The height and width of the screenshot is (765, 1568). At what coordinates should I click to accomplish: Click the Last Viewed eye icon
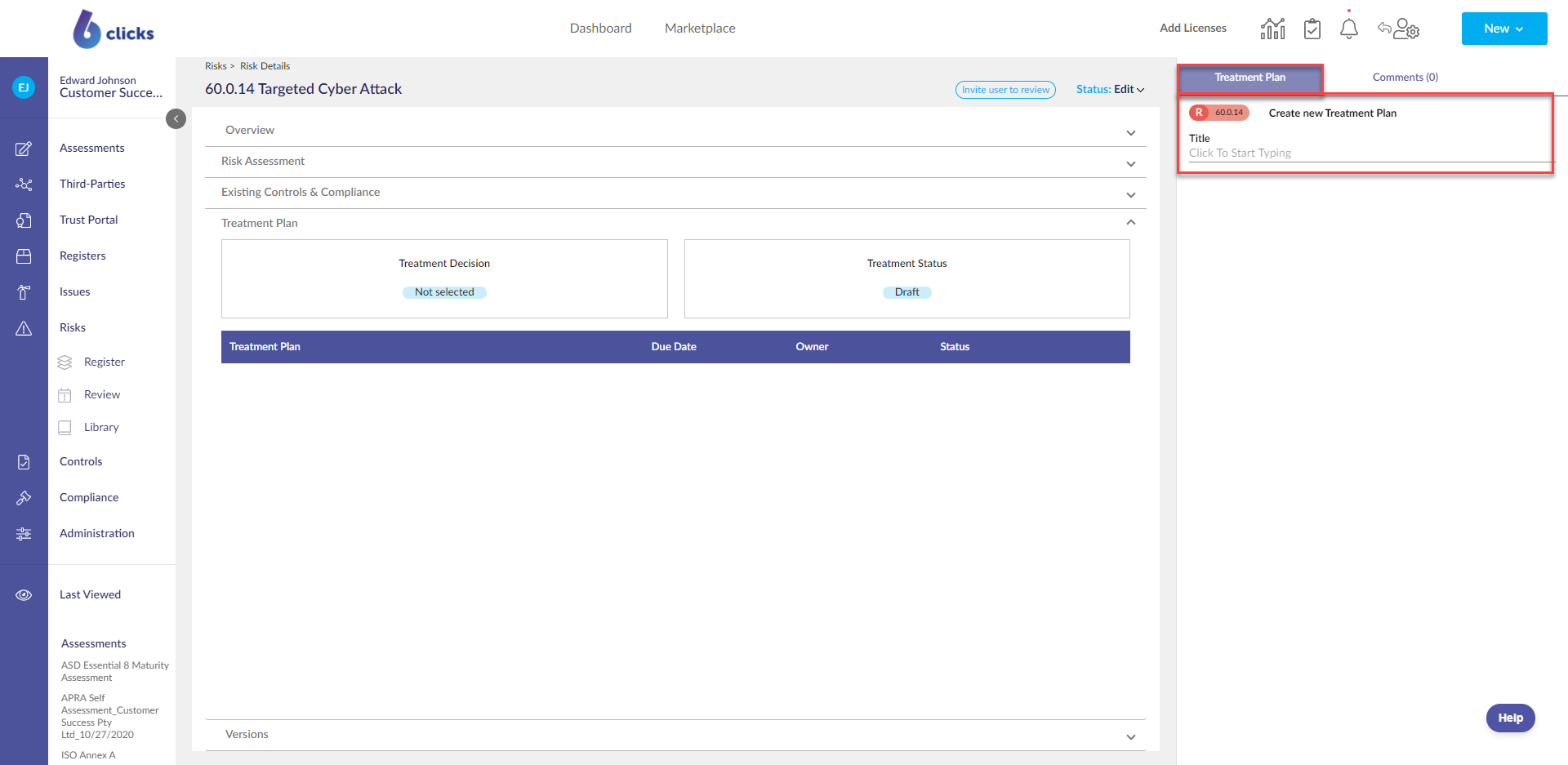[24, 595]
